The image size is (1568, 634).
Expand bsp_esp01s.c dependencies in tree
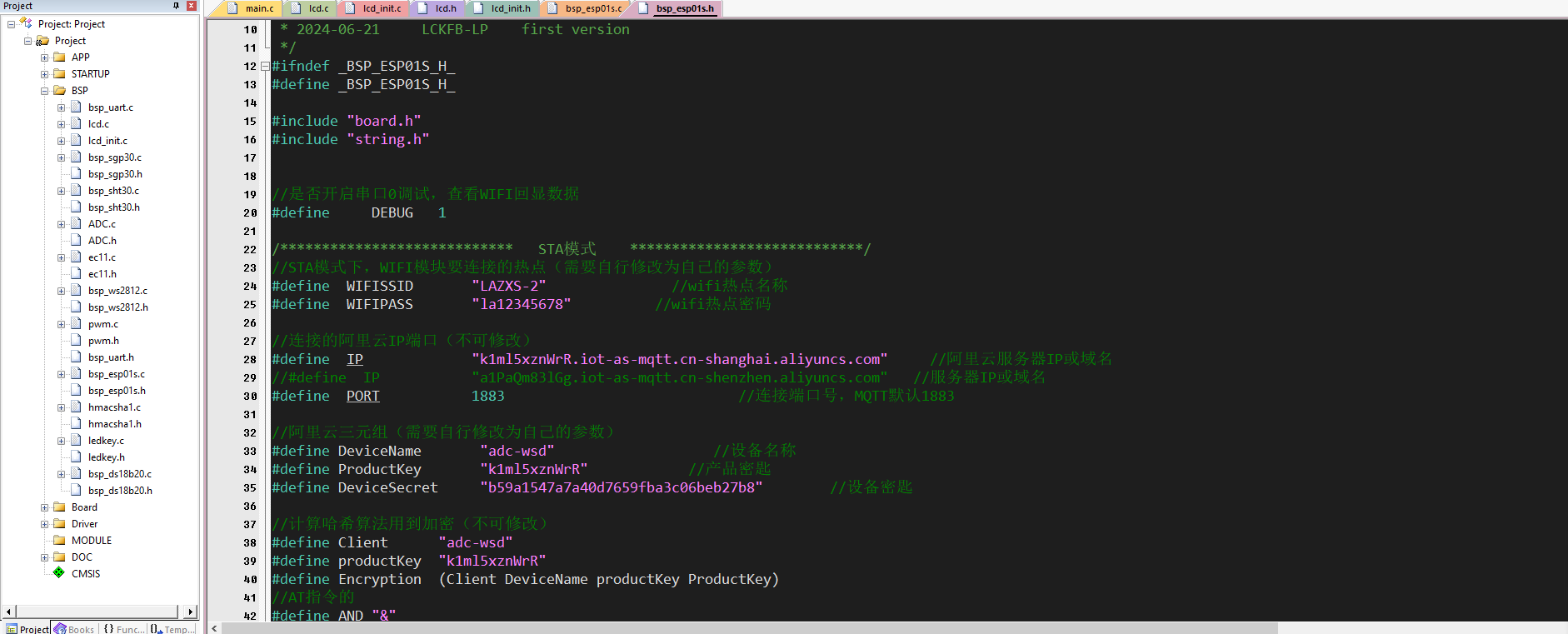(61, 374)
